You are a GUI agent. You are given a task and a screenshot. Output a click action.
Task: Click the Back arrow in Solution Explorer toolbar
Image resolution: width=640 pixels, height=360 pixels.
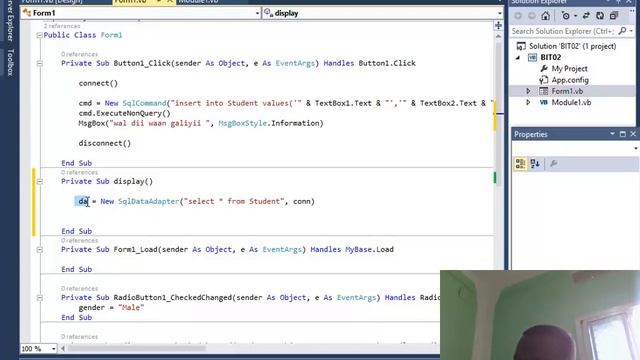tap(518, 16)
